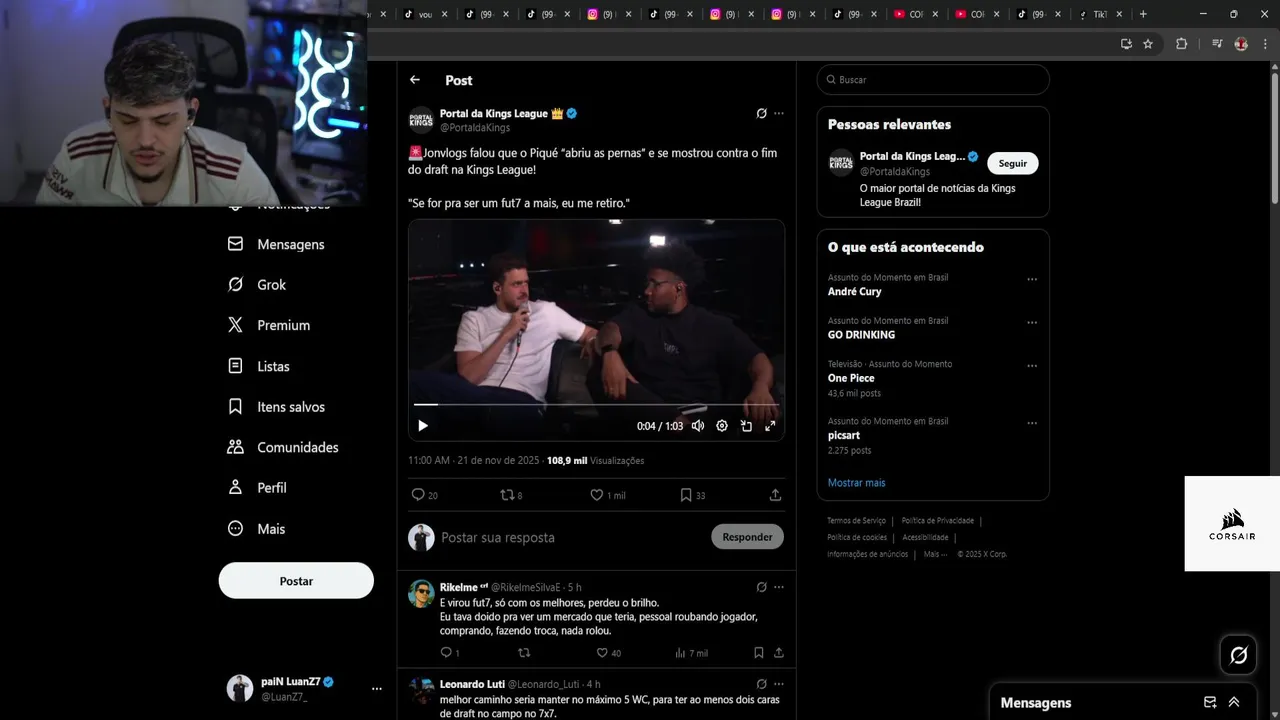
Task: Go back using the Post arrow
Action: pyautogui.click(x=415, y=80)
